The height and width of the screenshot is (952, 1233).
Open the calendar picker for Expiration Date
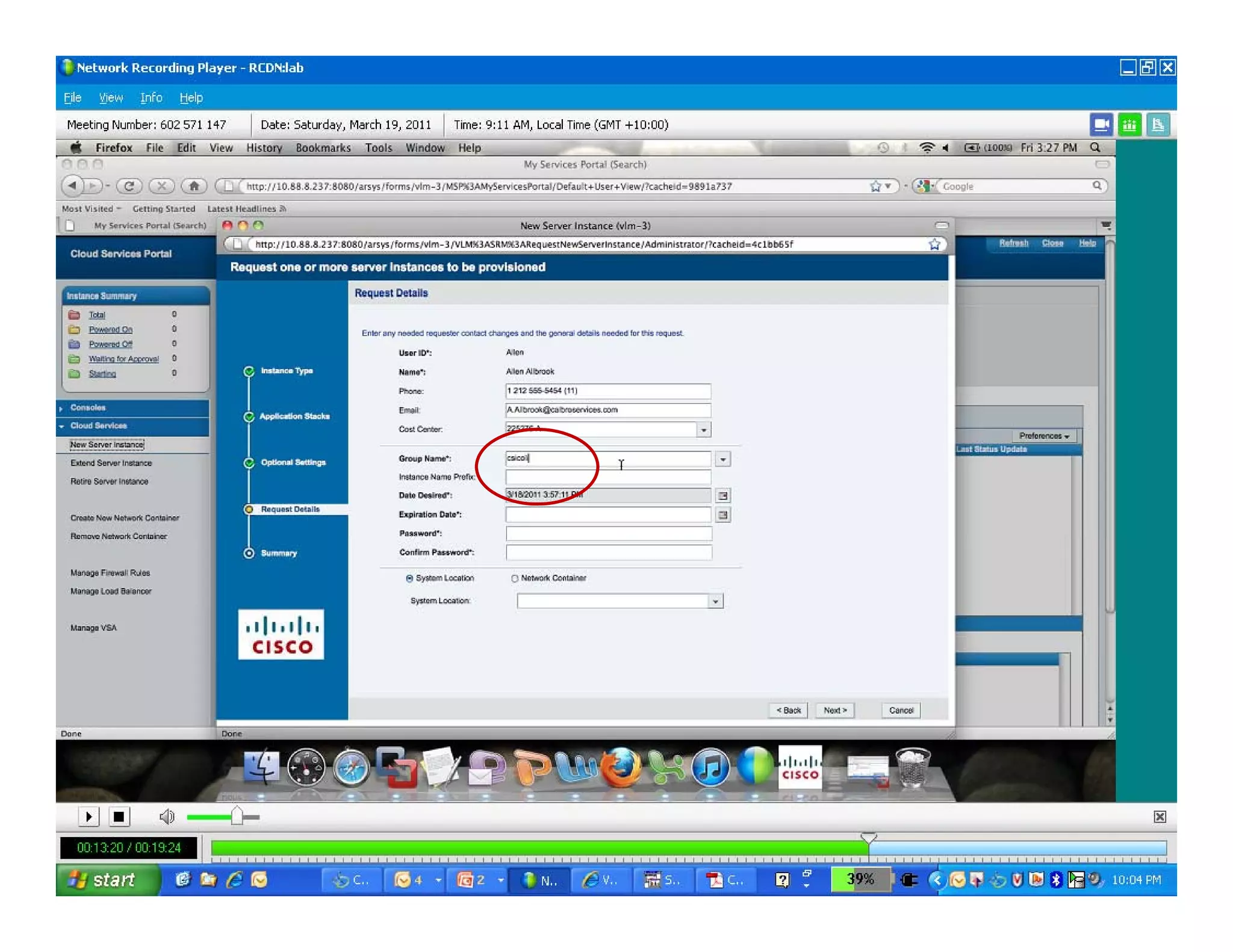[x=723, y=515]
